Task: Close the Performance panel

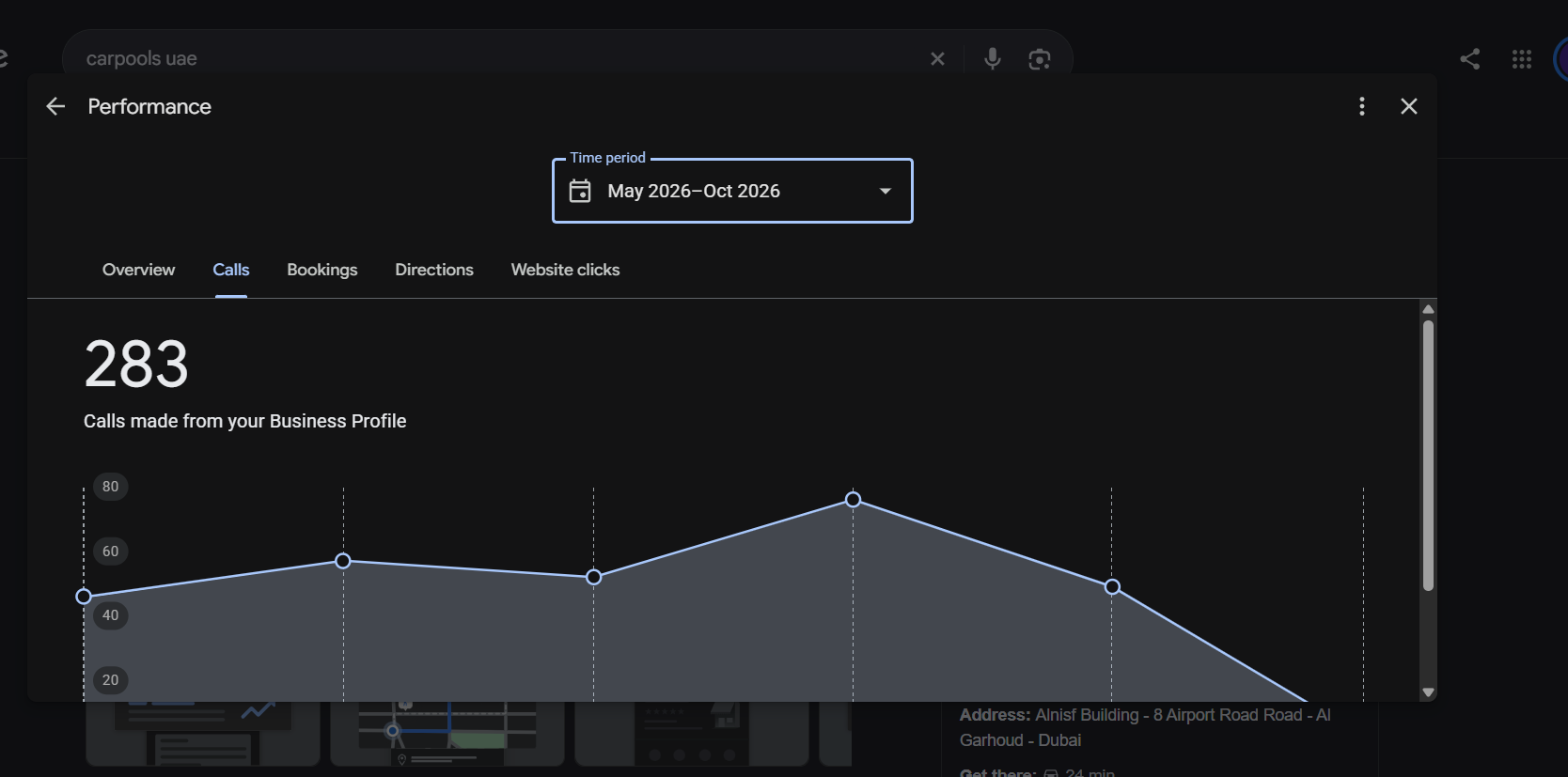Action: coord(1408,106)
